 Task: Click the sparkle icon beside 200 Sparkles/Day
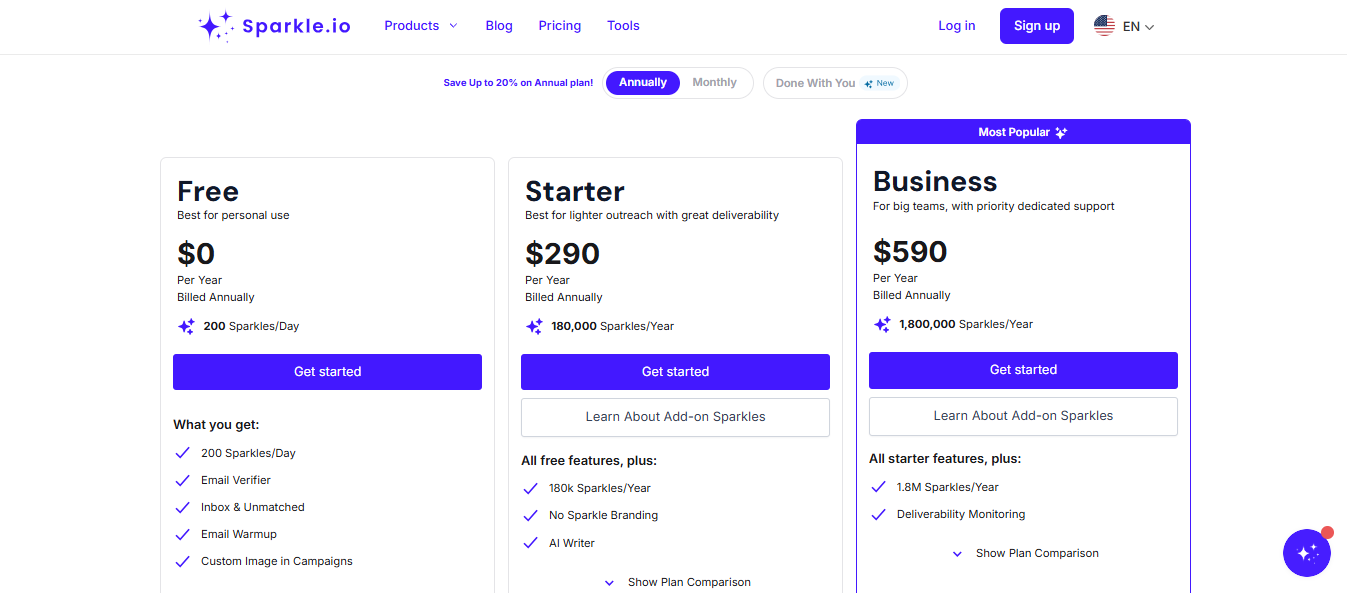click(185, 325)
